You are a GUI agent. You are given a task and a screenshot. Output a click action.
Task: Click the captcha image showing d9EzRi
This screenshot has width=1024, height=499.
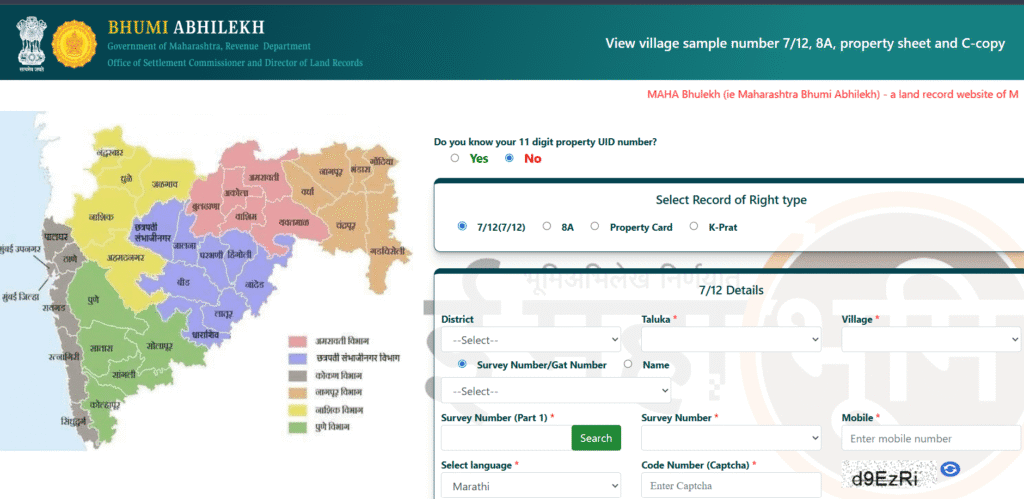click(888, 475)
